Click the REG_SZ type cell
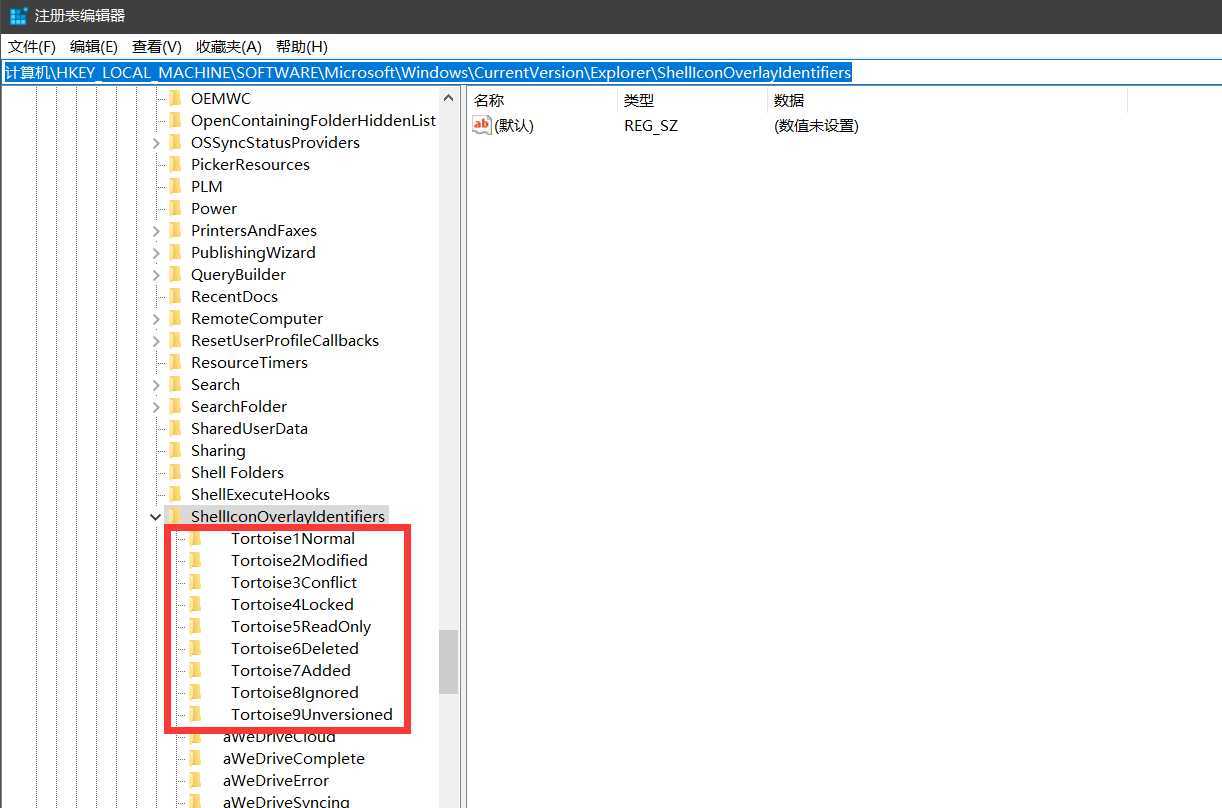 pyautogui.click(x=651, y=126)
